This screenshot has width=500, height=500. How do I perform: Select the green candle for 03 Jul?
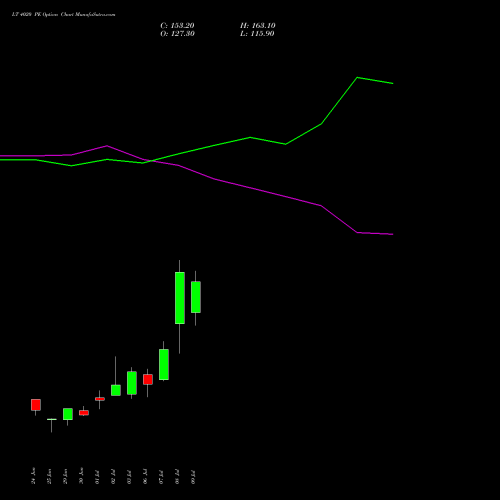(x=132, y=383)
